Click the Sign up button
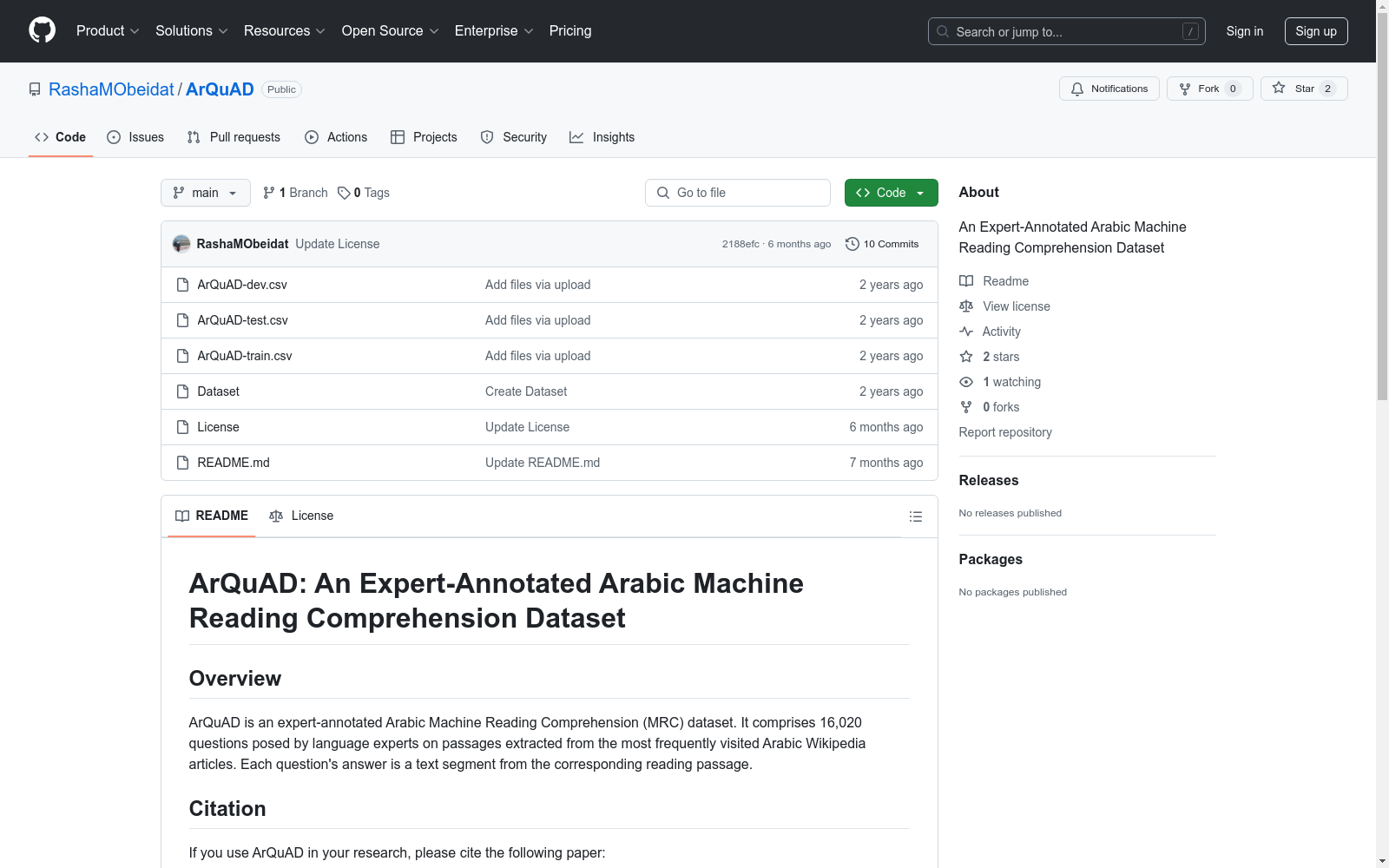This screenshot has width=1389, height=868. tap(1316, 31)
